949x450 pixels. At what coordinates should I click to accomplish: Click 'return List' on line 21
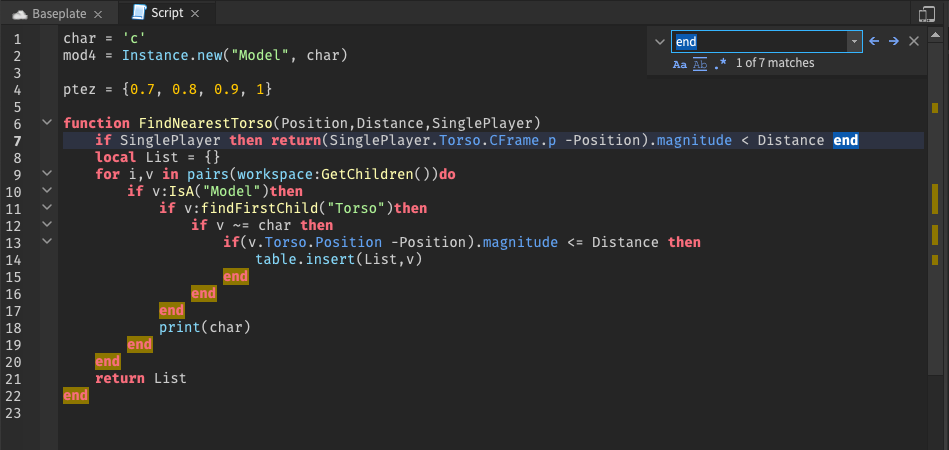(x=140, y=378)
